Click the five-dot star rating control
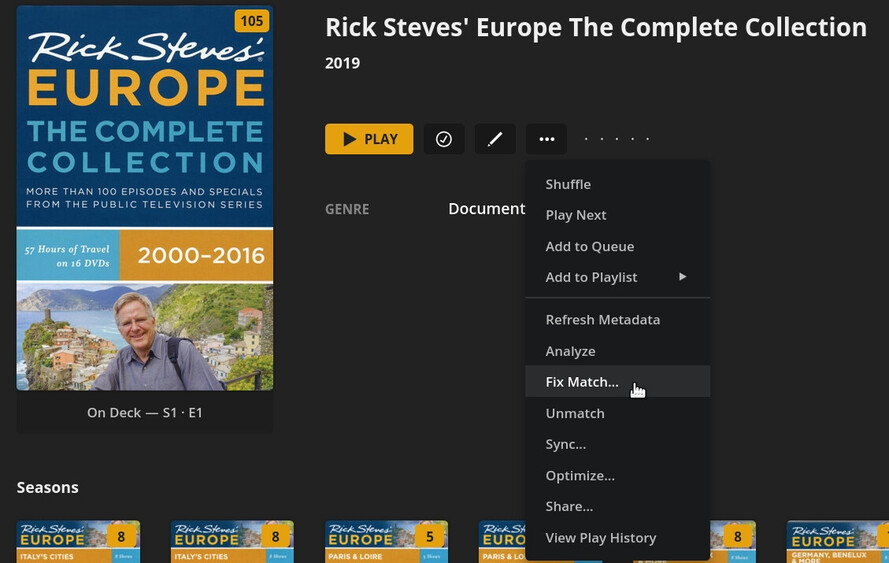Viewport: 889px width, 563px height. (x=617, y=139)
